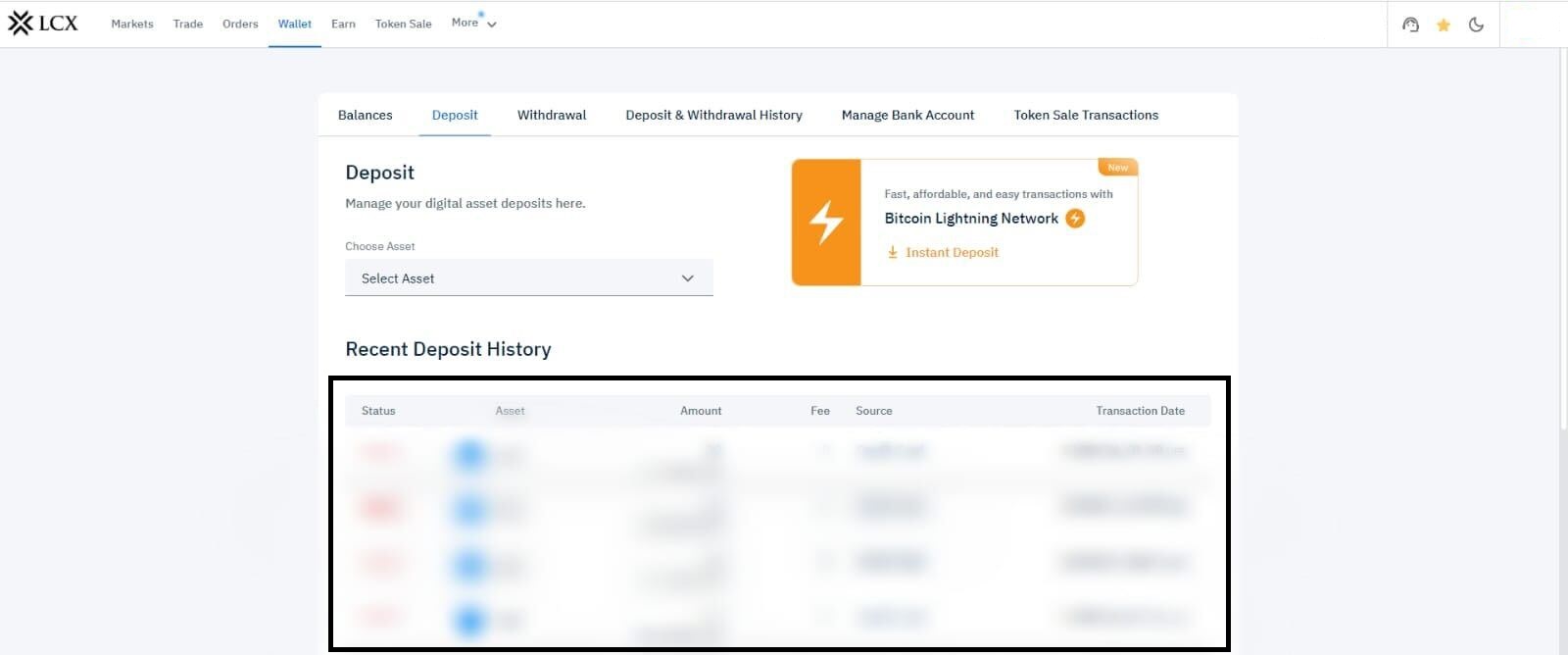Viewport: 1568px width, 655px height.
Task: Open Deposit & Withdrawal History tab
Action: click(713, 115)
